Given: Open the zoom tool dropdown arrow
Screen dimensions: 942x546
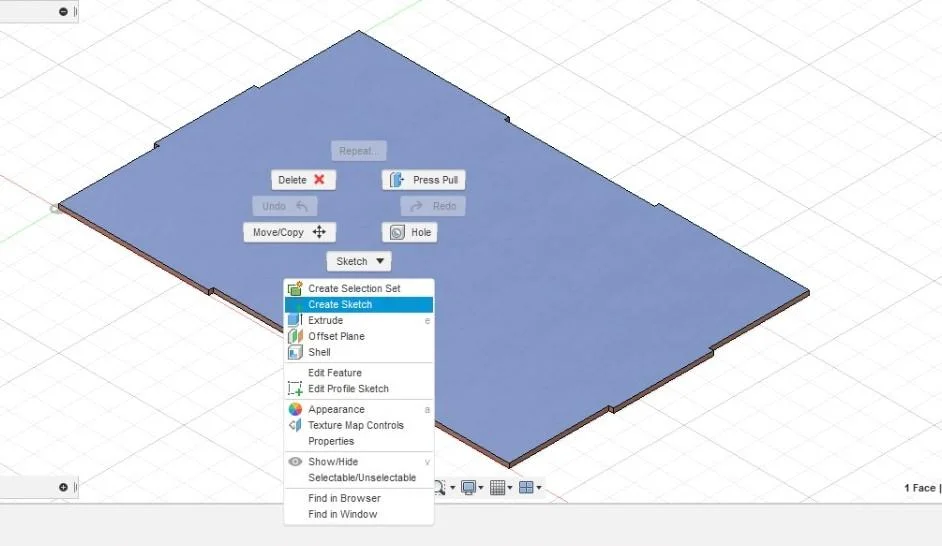Looking at the screenshot, I should point(452,488).
